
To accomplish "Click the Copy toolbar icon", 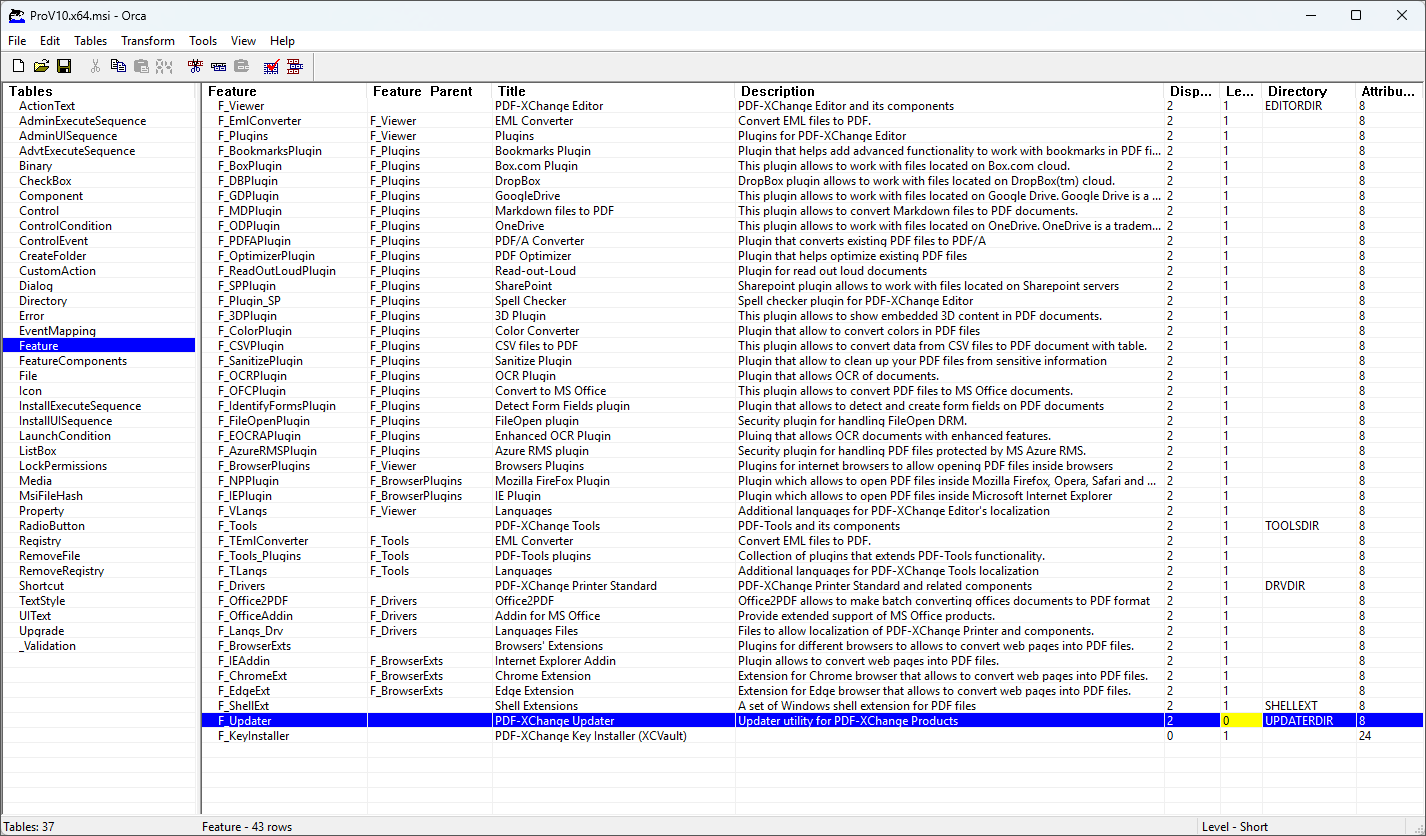I will 118,66.
